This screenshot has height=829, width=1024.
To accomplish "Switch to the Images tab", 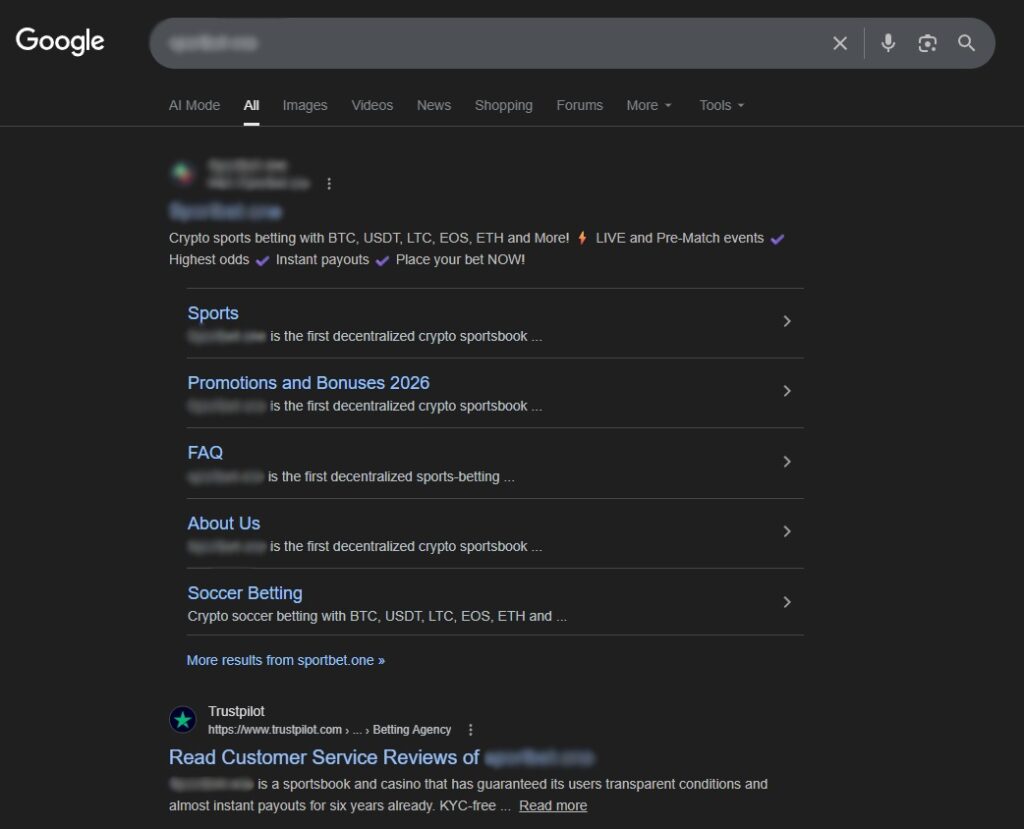I will [x=305, y=105].
